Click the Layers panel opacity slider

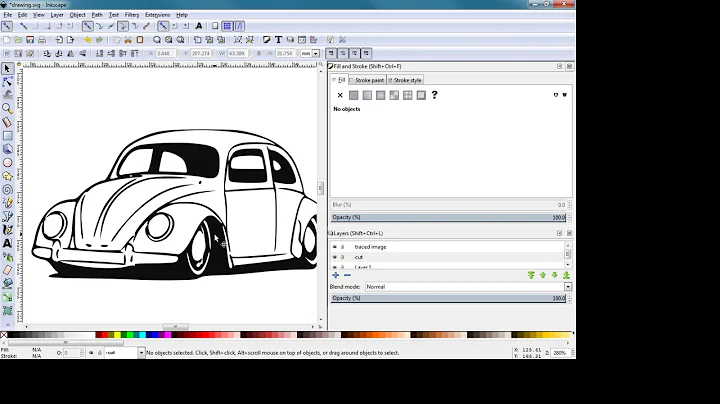pos(449,298)
